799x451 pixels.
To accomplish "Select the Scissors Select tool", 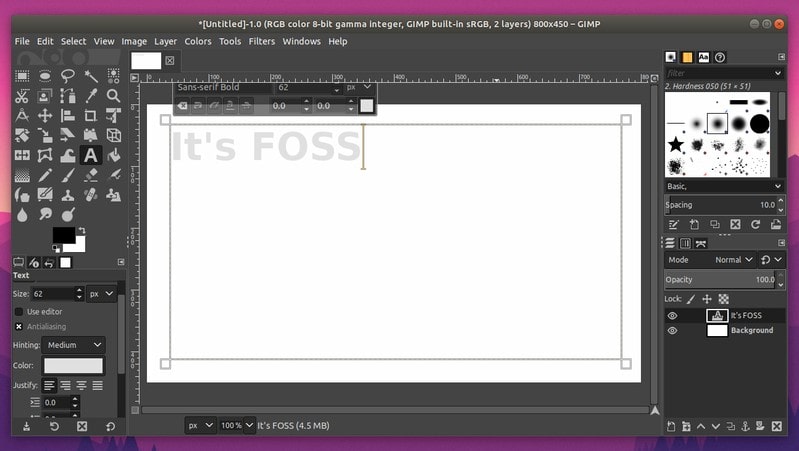I will tap(22, 96).
